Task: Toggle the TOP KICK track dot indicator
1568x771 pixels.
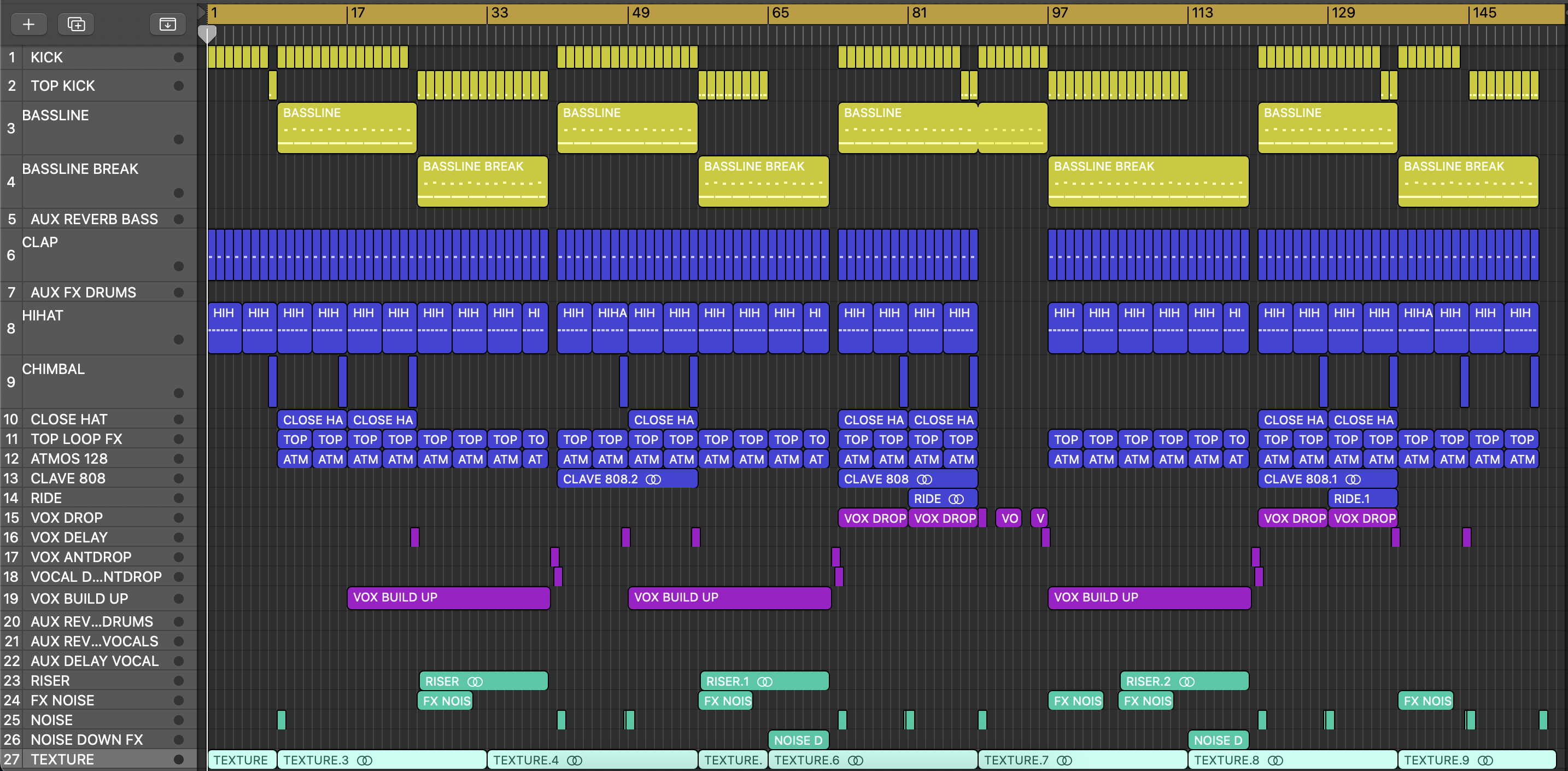Action: point(178,86)
